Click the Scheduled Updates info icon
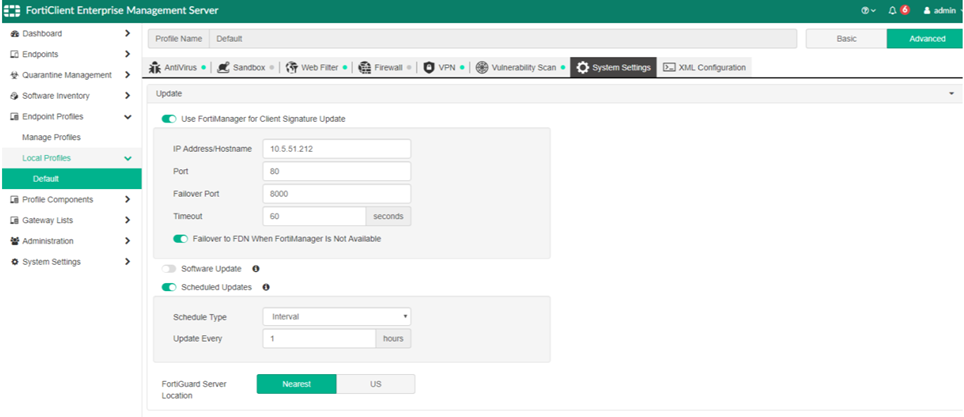 [266, 287]
